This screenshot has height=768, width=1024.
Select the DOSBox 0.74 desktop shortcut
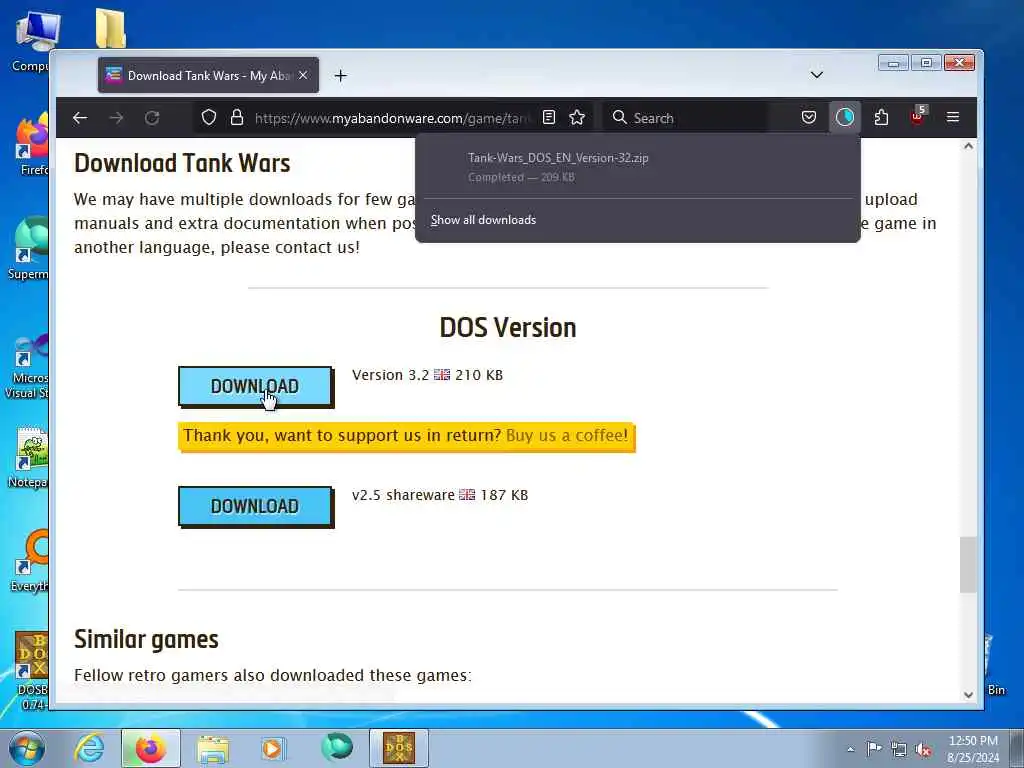(x=31, y=671)
